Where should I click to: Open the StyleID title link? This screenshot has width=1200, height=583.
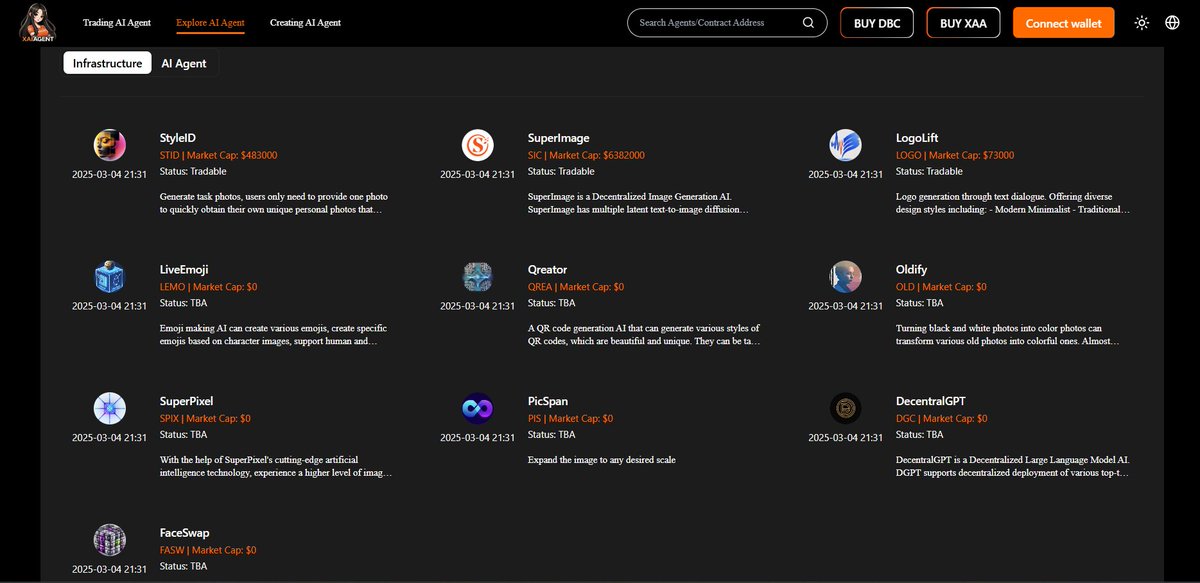point(178,138)
